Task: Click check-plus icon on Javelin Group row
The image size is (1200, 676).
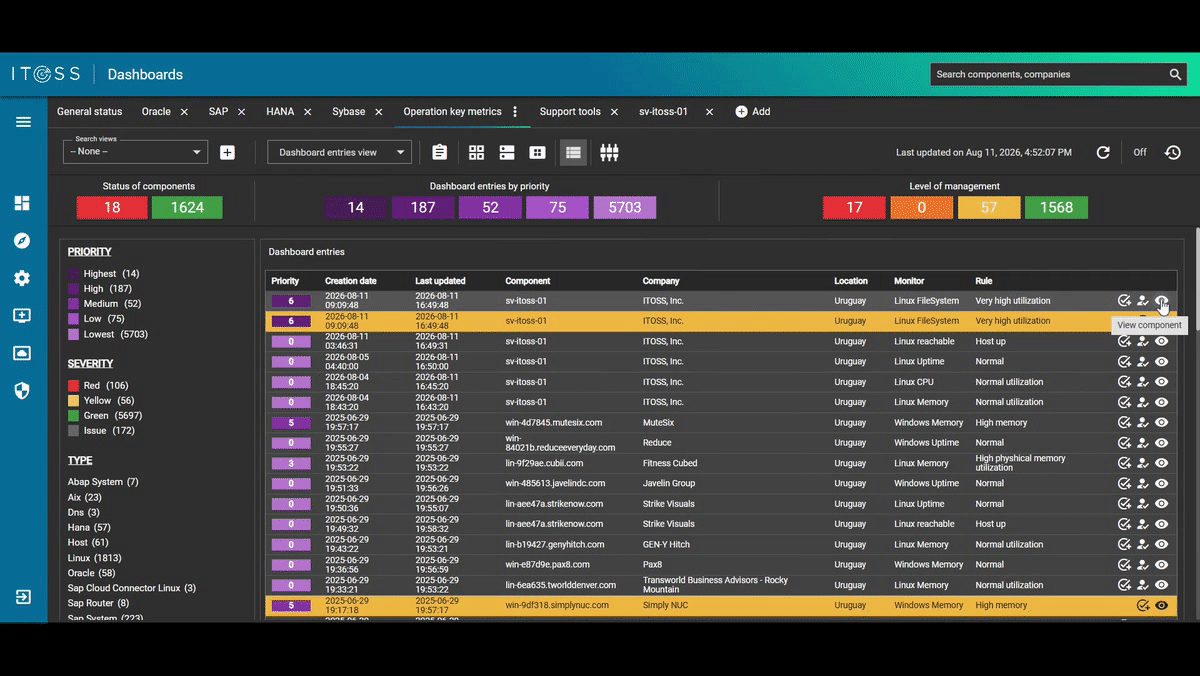Action: point(1124,484)
